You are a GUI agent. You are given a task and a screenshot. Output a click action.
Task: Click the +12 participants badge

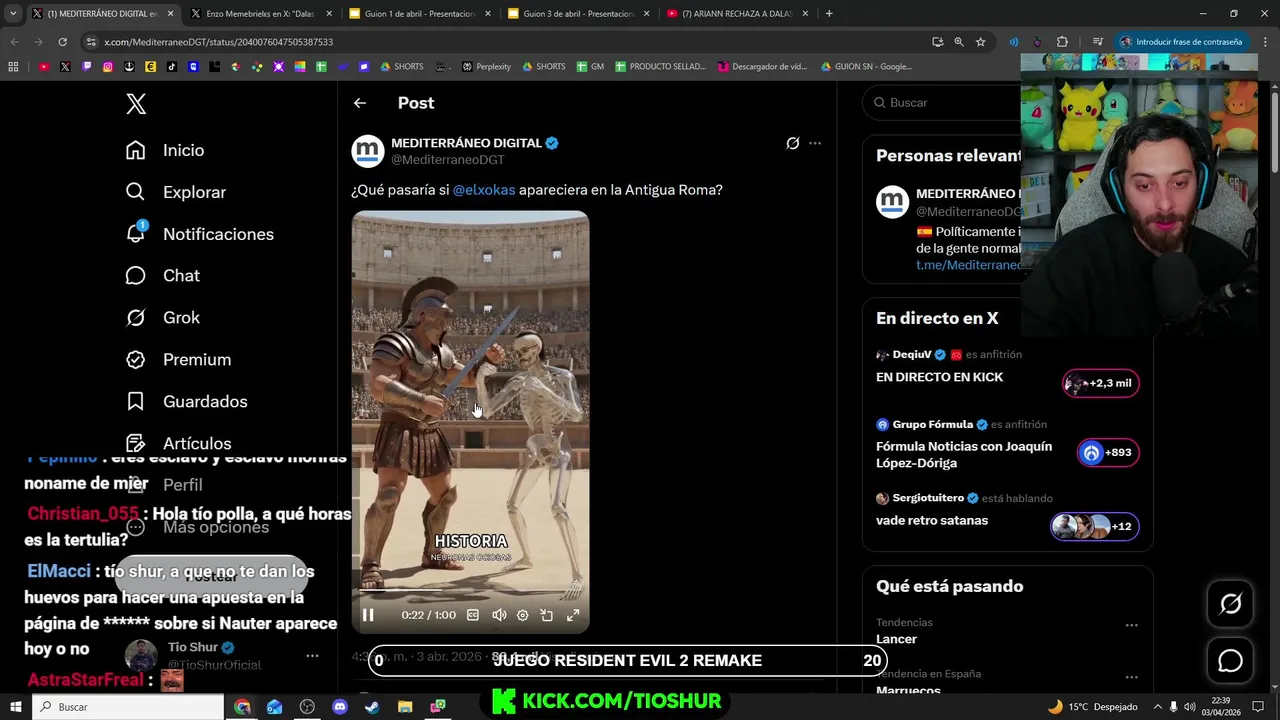[1094, 527]
